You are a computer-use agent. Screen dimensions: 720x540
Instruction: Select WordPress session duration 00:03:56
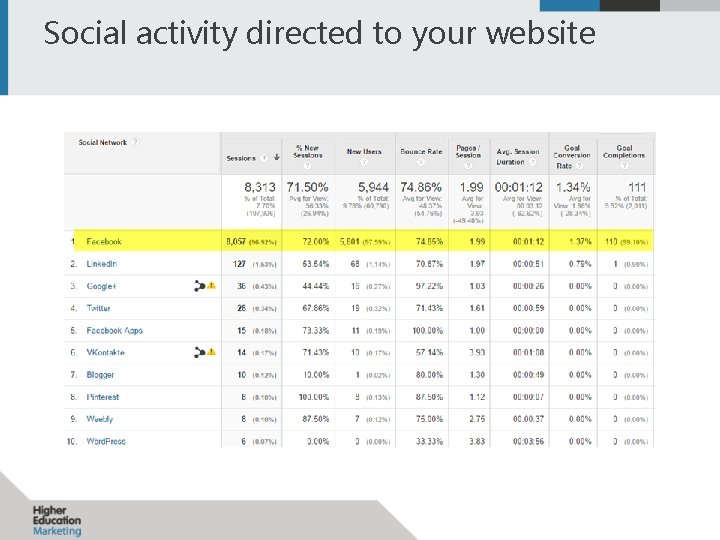click(529, 441)
